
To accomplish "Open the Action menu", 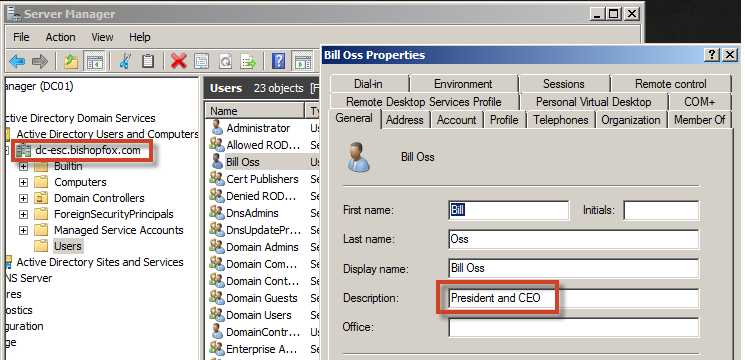I will click(x=60, y=37).
